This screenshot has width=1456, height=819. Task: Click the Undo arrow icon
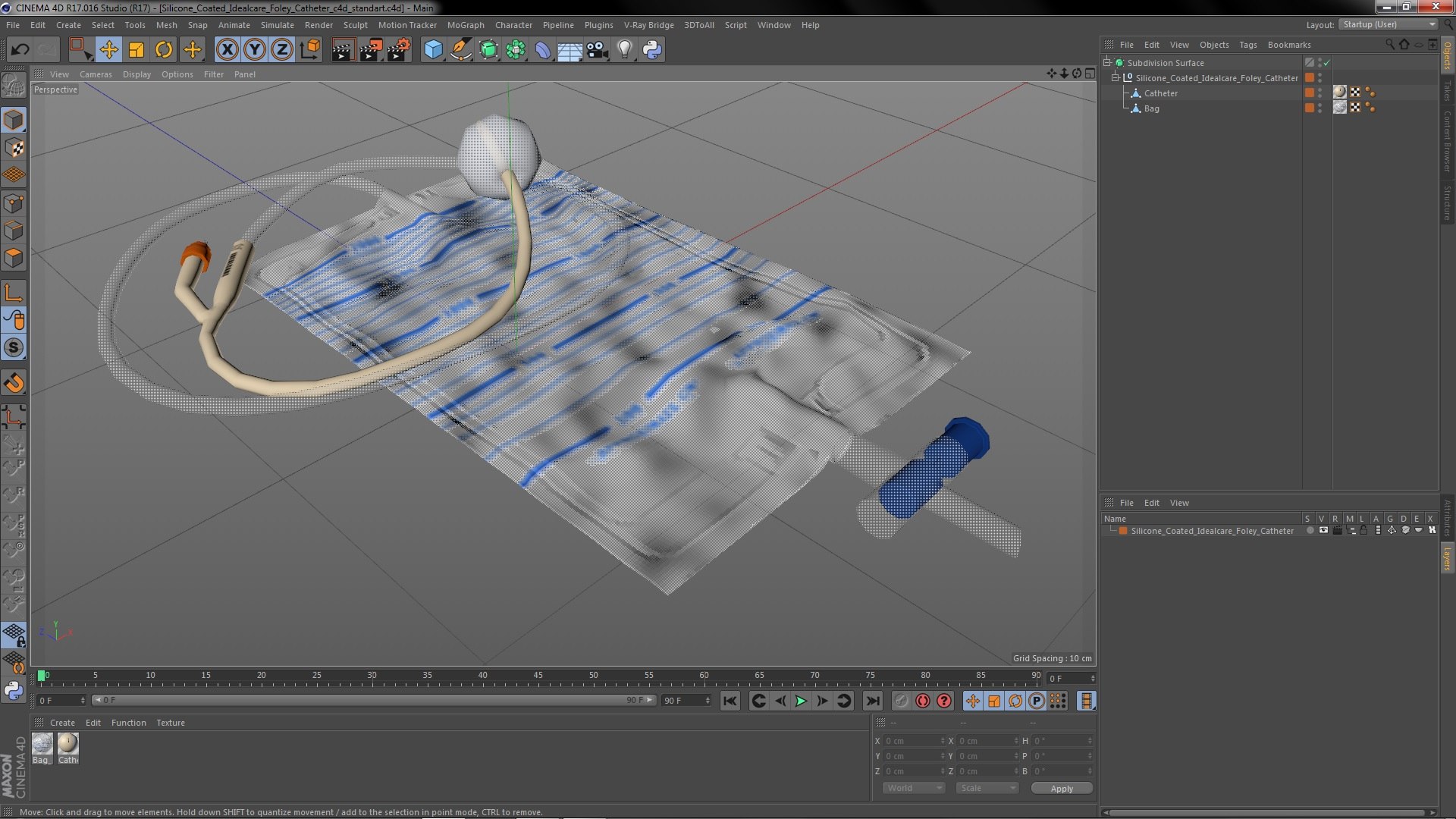tap(20, 50)
